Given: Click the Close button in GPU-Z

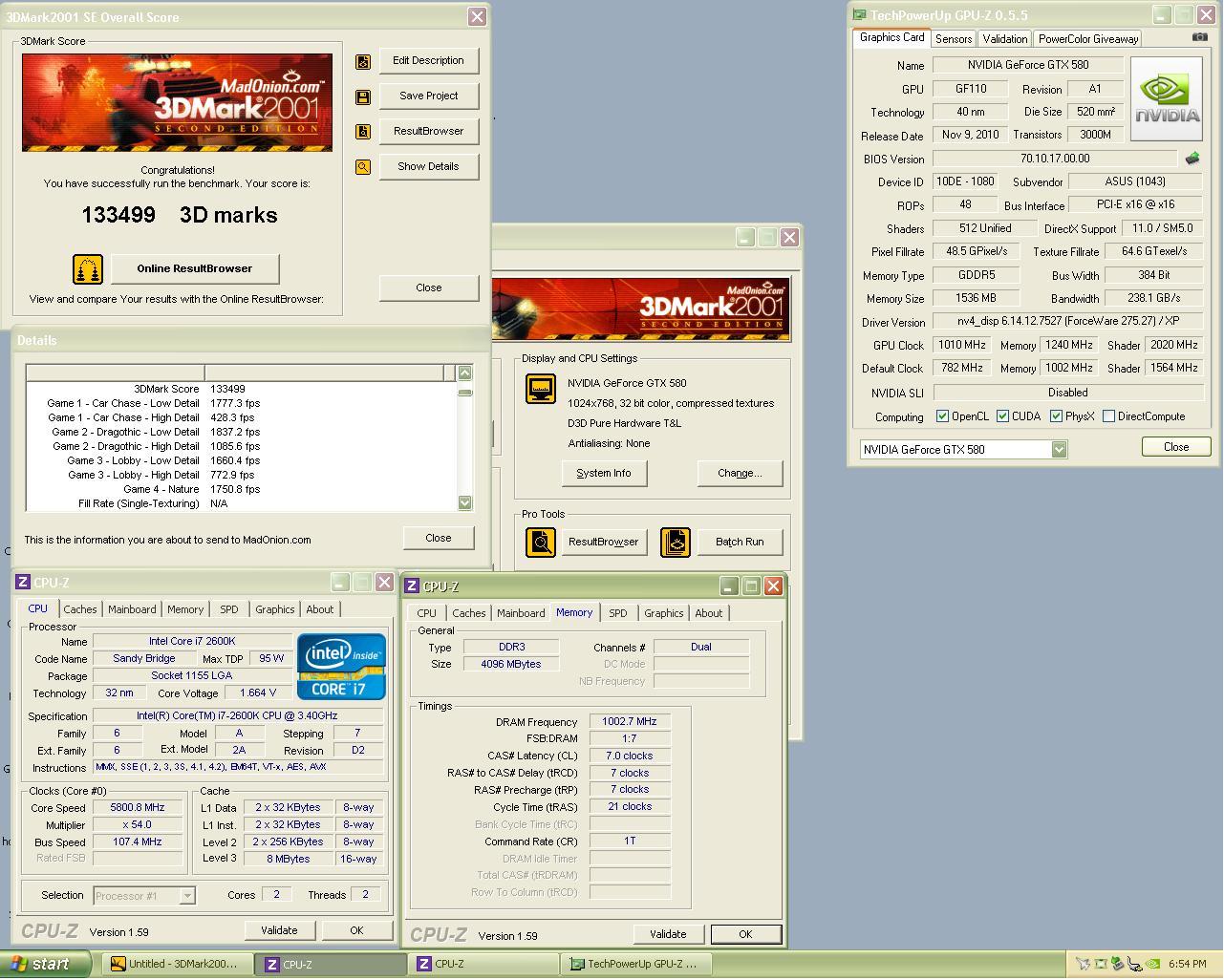Looking at the screenshot, I should click(1176, 447).
